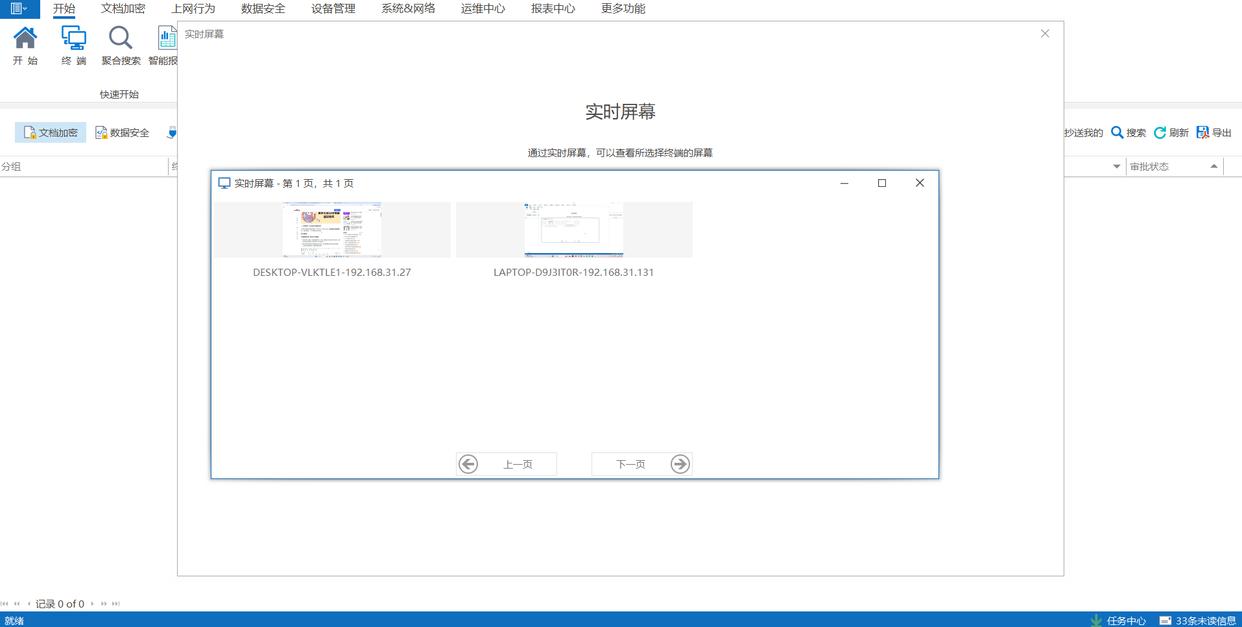Open the 运维中心 ribbon tab

[x=483, y=9]
